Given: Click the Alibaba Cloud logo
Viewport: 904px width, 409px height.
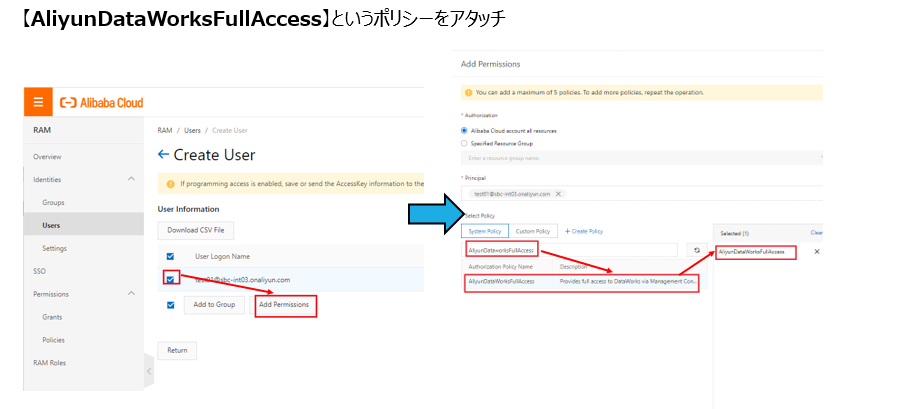Looking at the screenshot, I should 101,103.
